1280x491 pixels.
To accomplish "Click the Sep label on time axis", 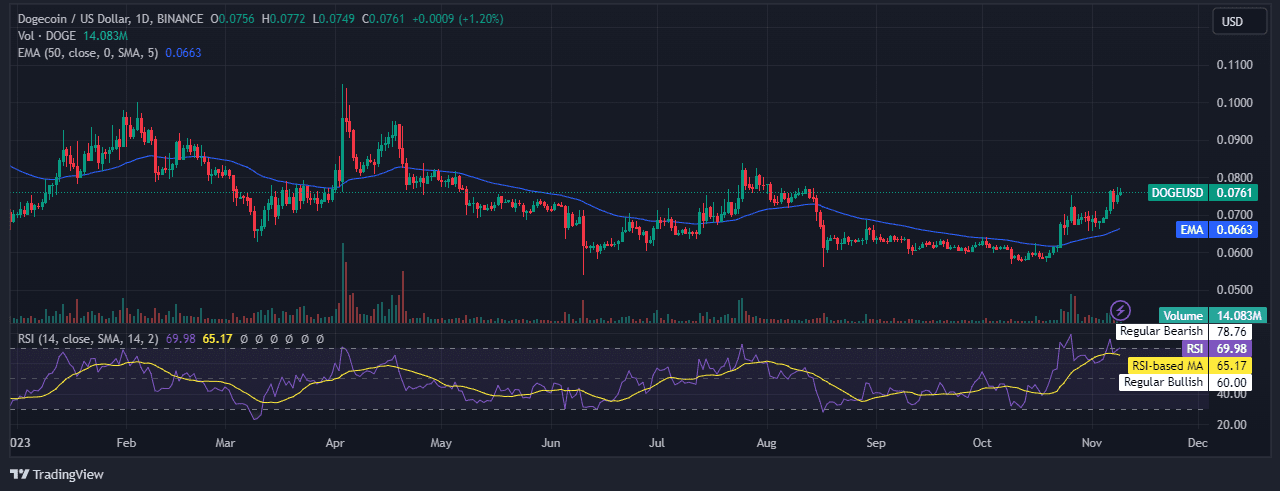I will [876, 441].
